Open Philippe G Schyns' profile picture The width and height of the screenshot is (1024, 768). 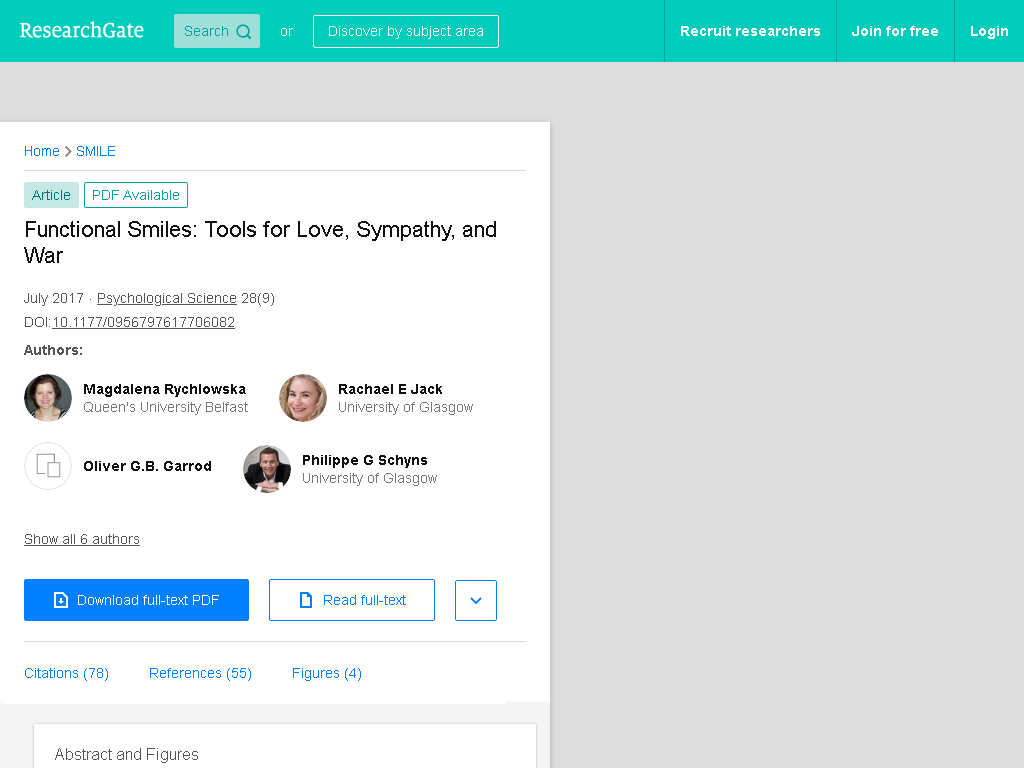point(267,469)
